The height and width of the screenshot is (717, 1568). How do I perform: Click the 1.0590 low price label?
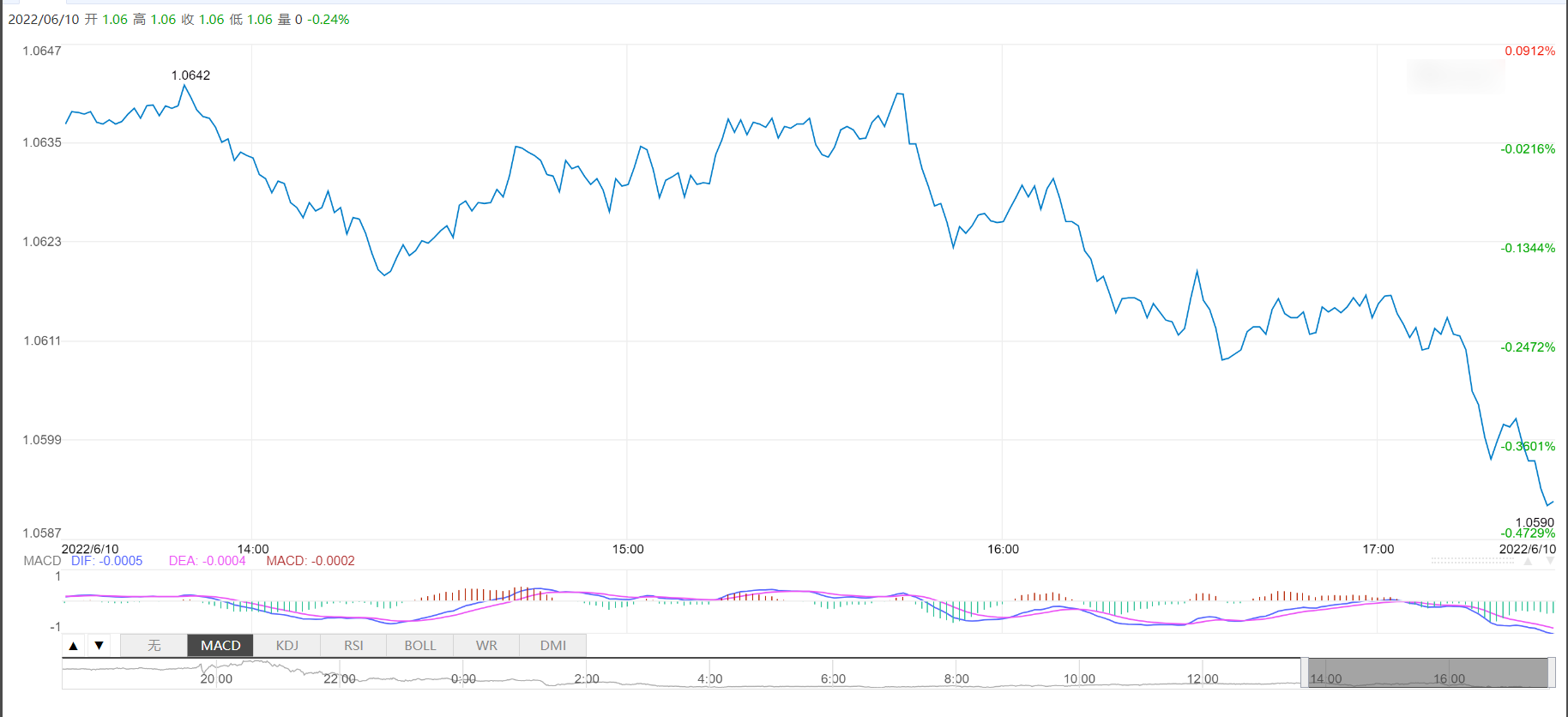pos(1535,522)
